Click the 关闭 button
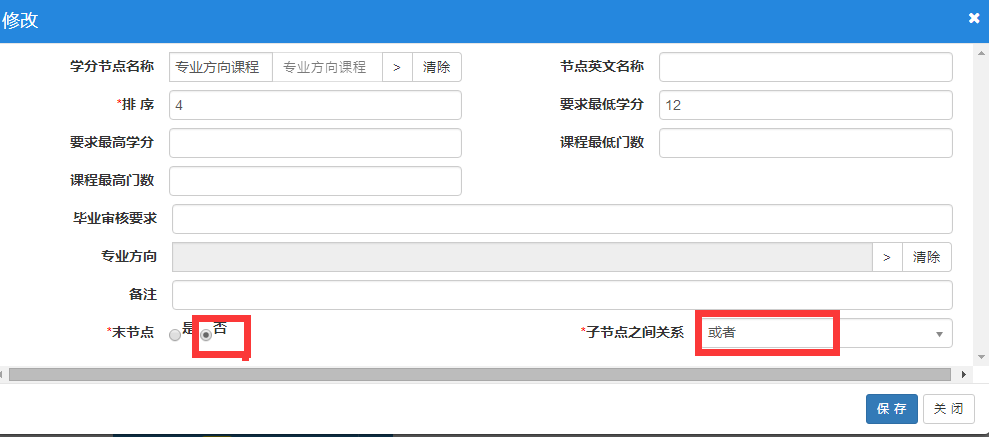Screen dimensions: 989x437 tap(948, 409)
